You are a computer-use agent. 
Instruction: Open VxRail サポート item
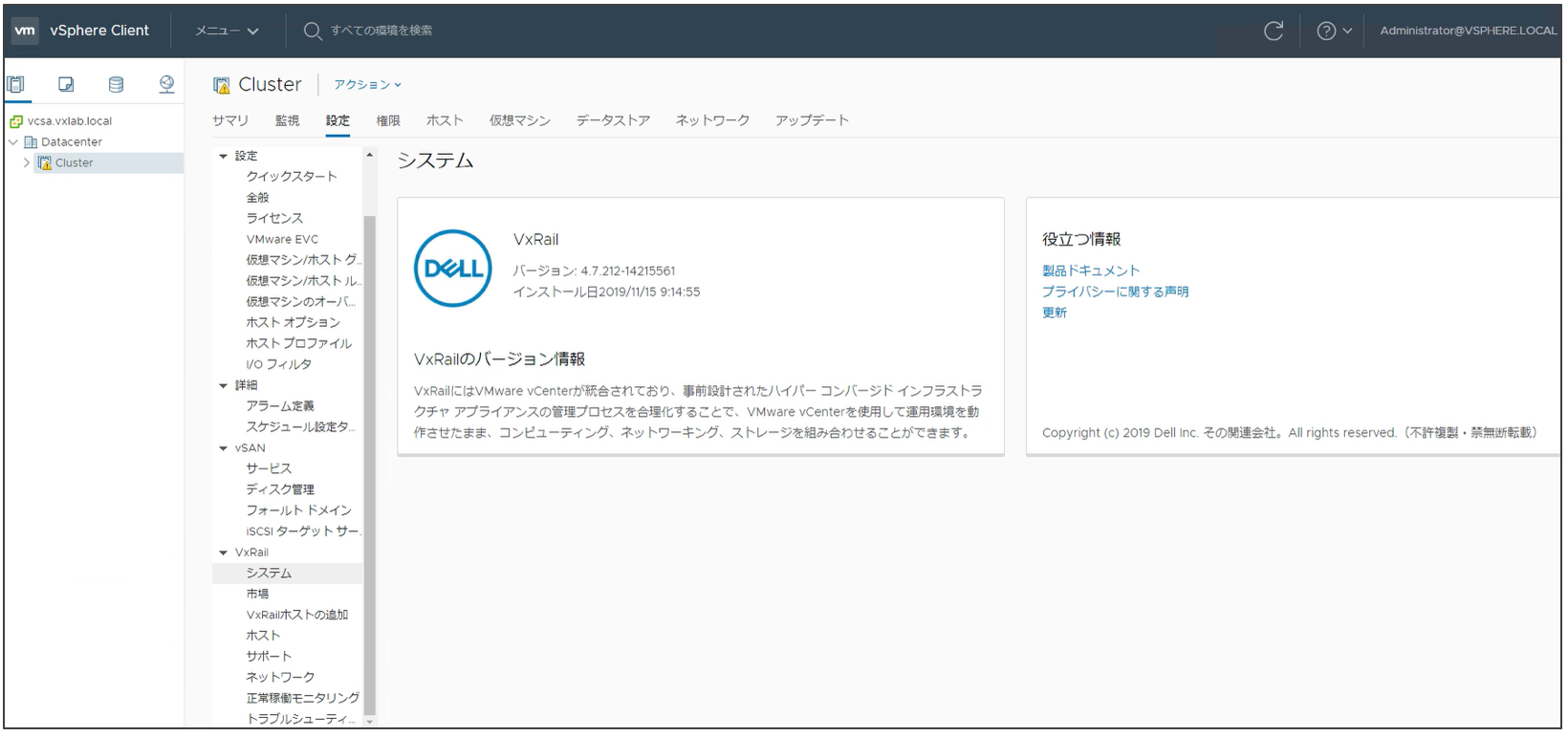(x=269, y=657)
